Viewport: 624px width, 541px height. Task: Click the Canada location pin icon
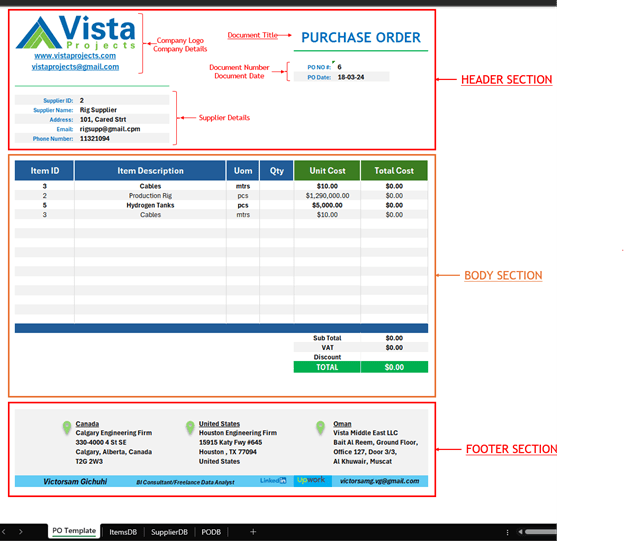(x=66, y=427)
